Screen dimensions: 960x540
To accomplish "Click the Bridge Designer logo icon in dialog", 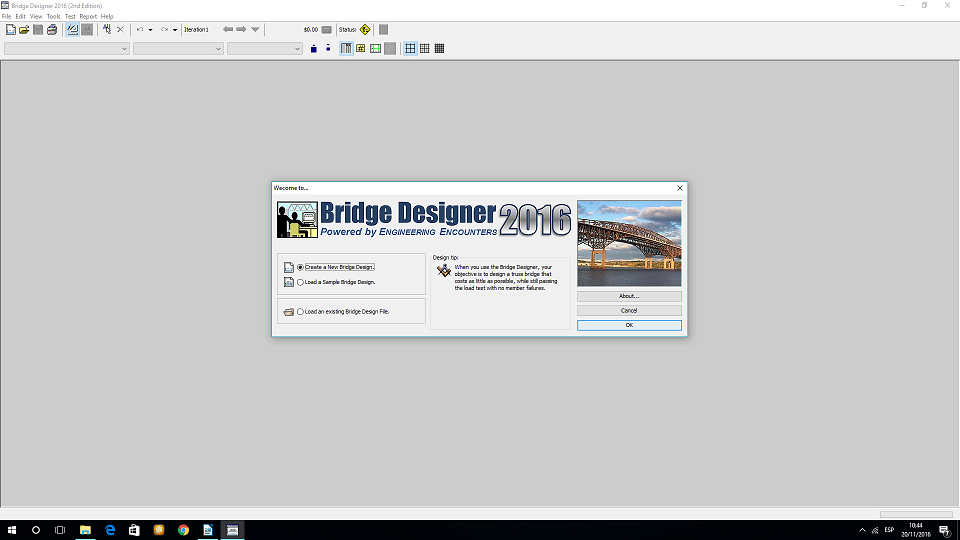I will pos(297,220).
